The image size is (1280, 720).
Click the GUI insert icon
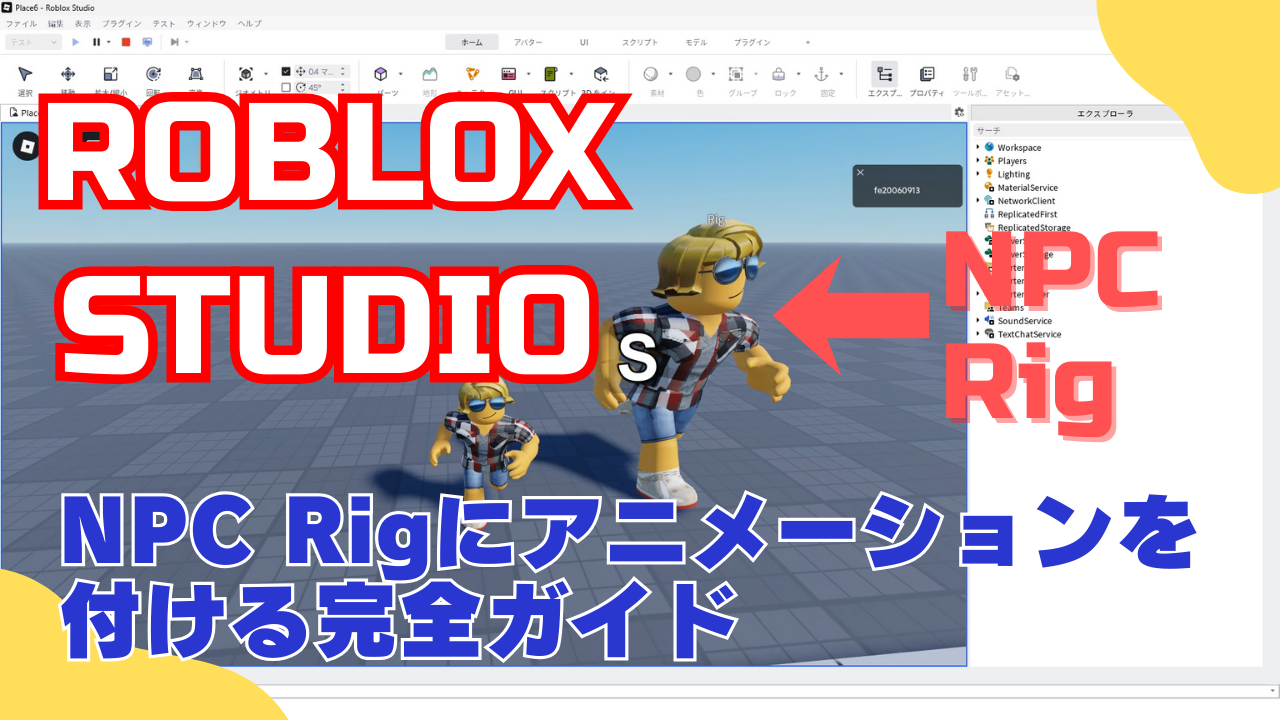(x=509, y=74)
